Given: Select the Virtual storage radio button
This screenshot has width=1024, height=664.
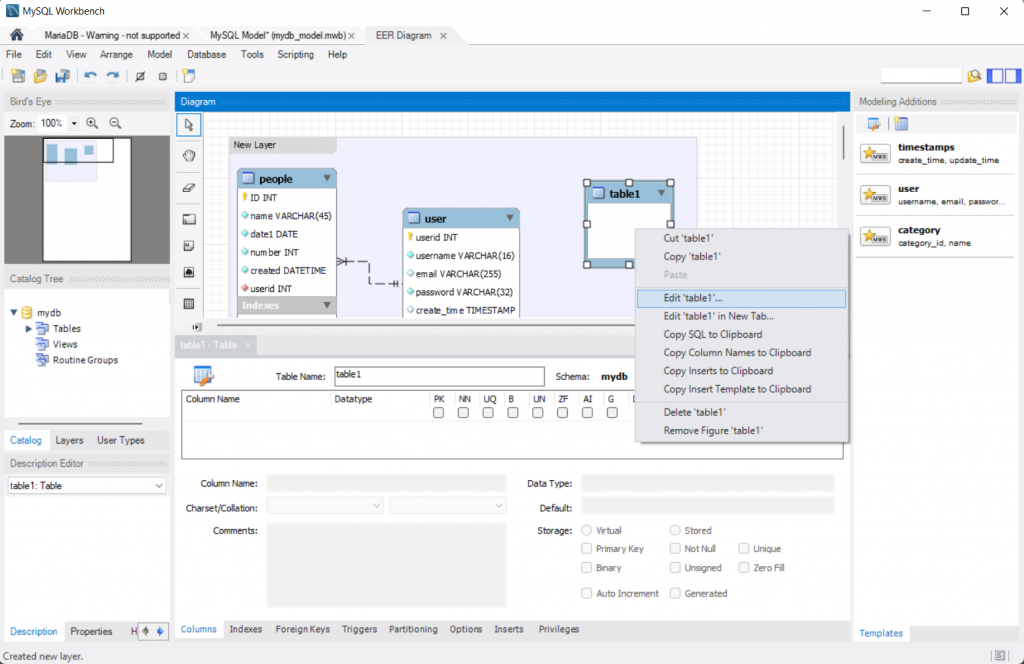Looking at the screenshot, I should 586,530.
